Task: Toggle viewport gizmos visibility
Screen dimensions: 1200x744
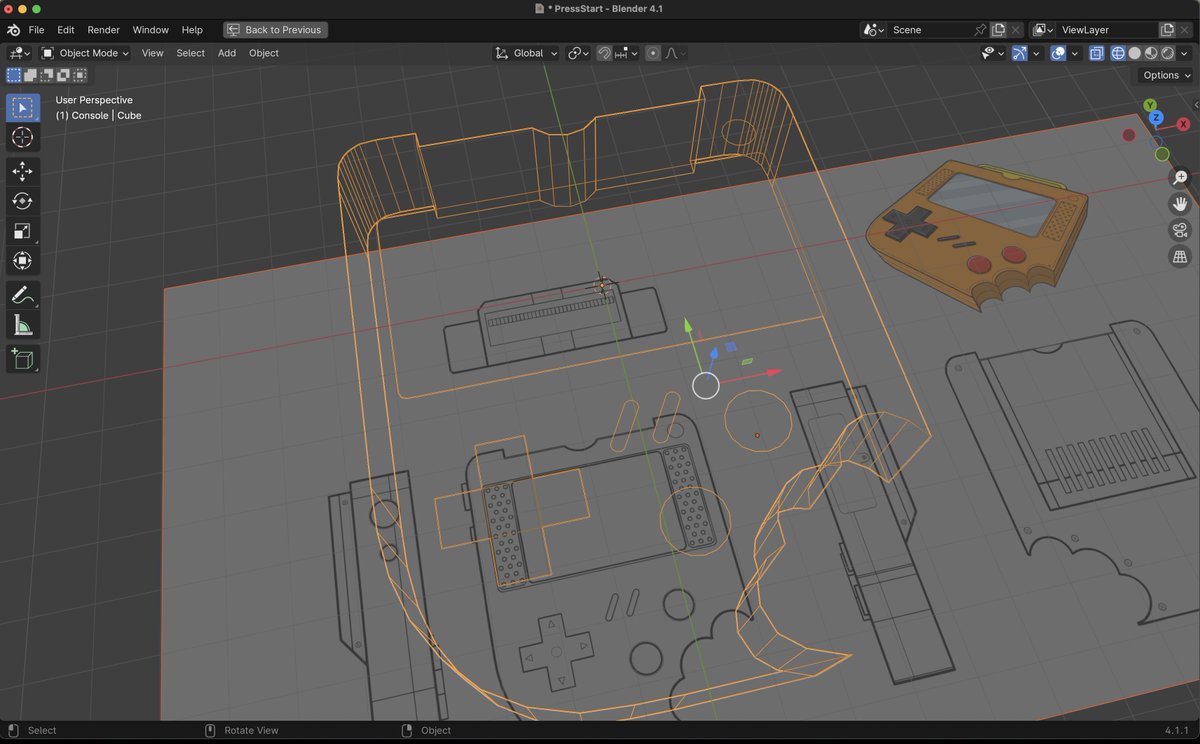Action: coord(1019,53)
